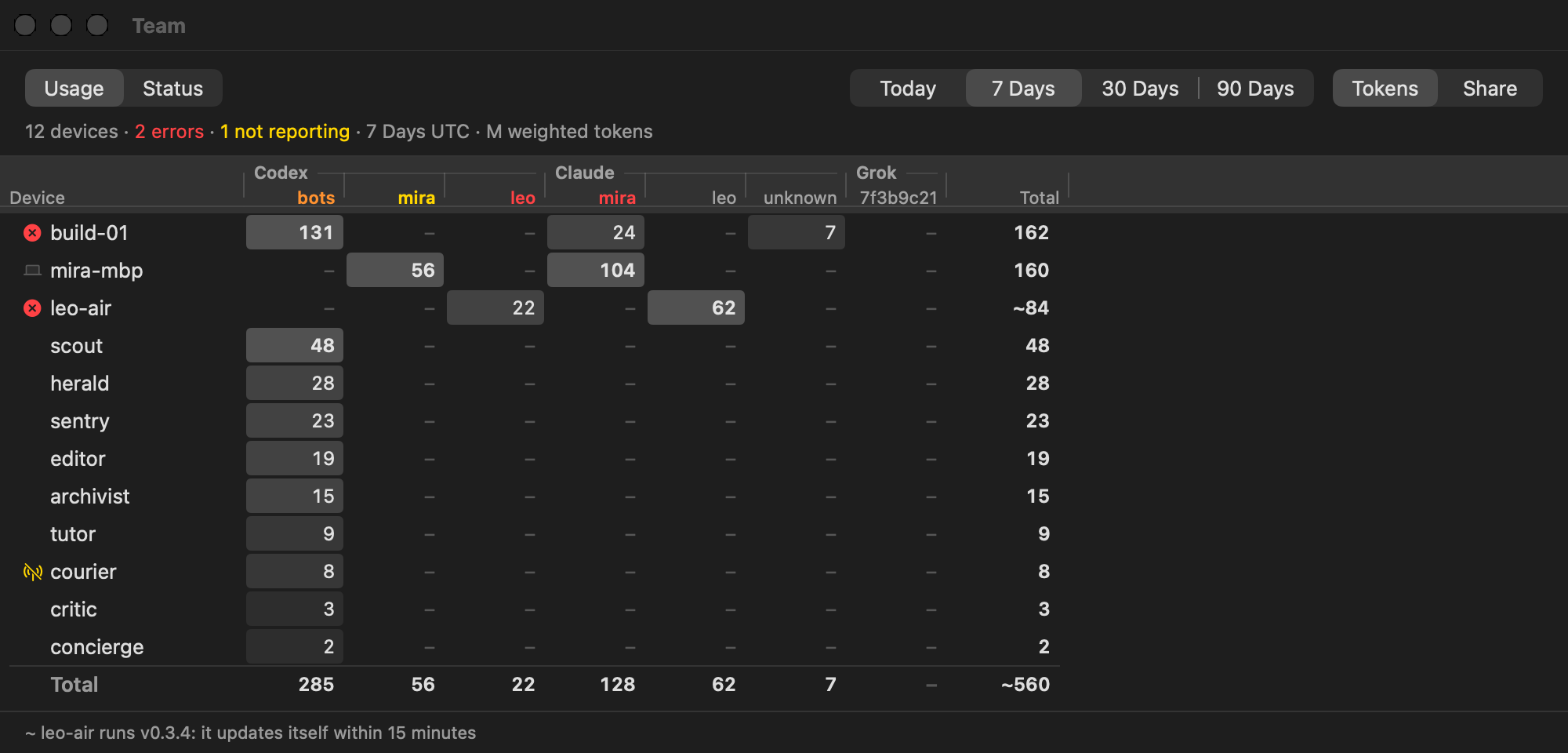
Task: Click the 3 bots cell for critic
Action: pyautogui.click(x=295, y=609)
